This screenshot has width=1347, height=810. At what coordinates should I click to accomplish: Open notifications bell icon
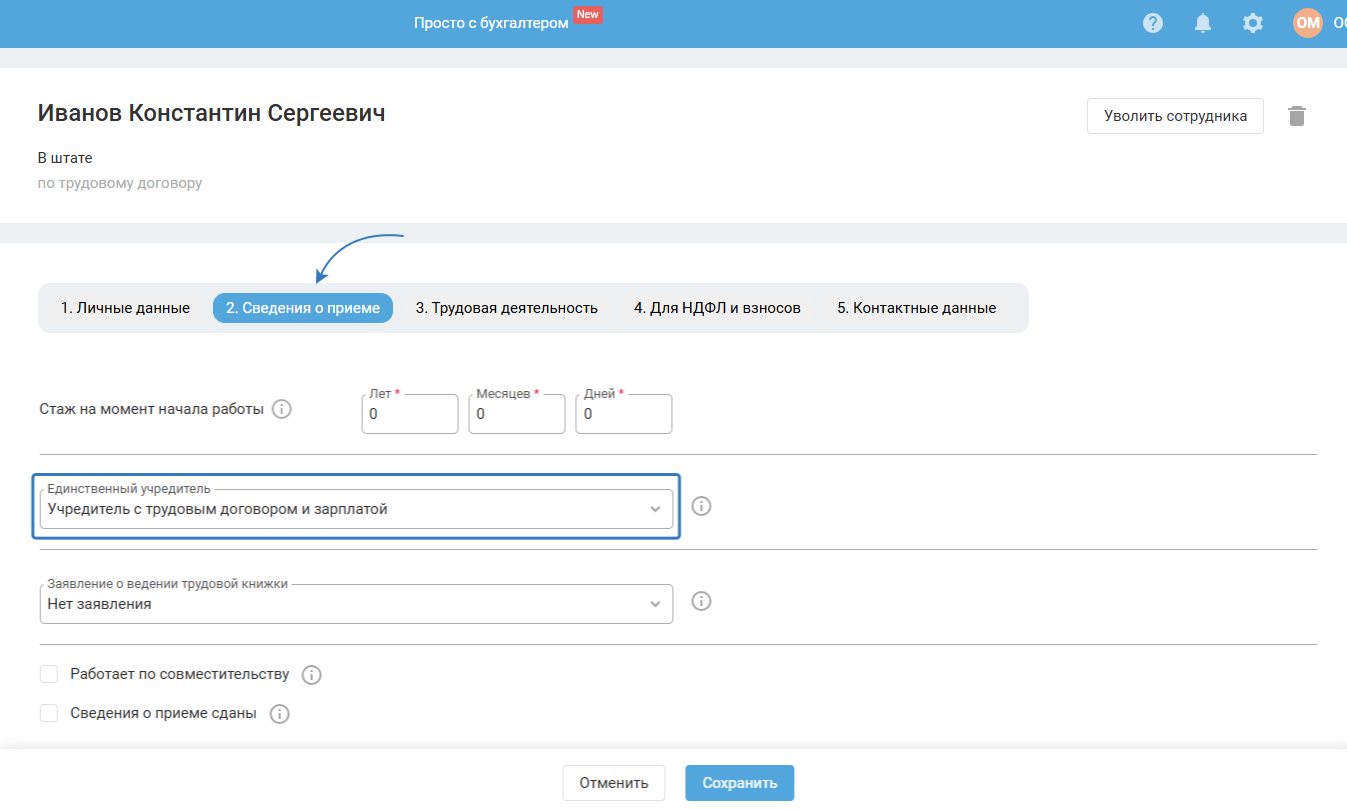coord(1203,23)
